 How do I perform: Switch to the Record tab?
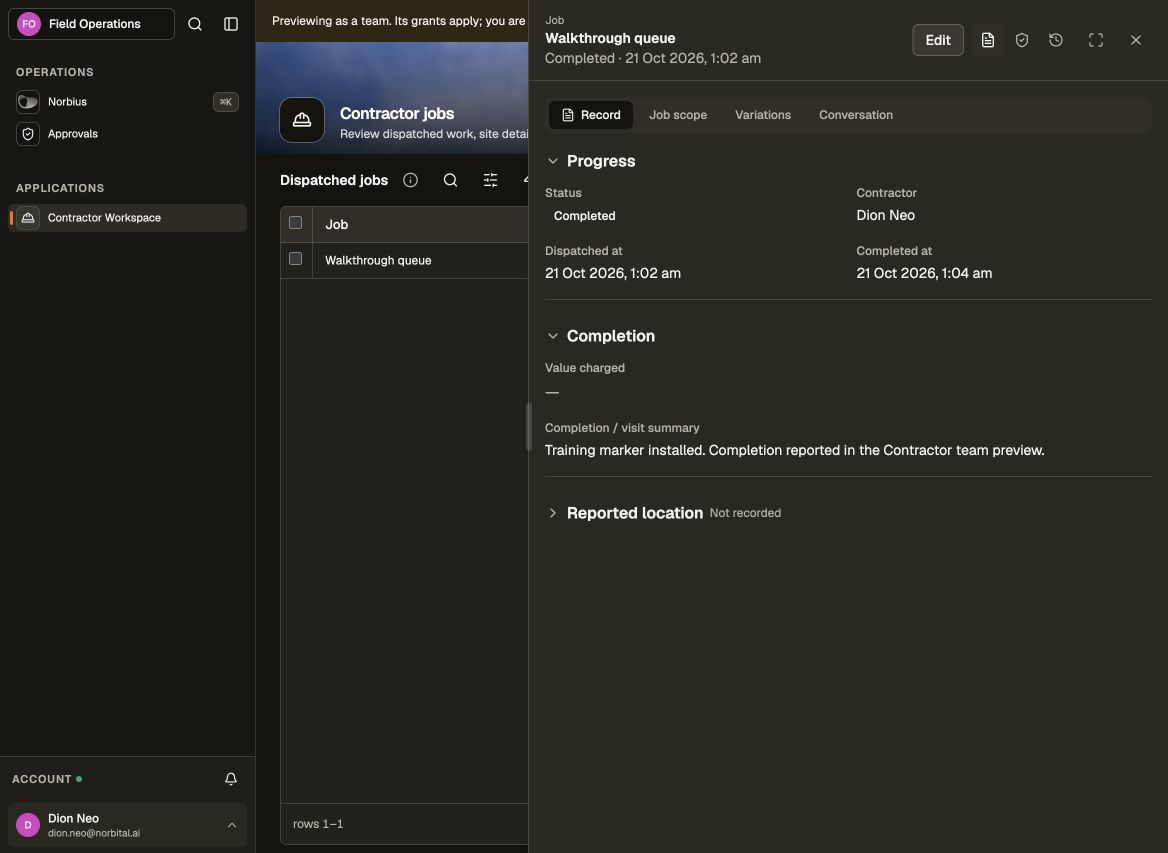[591, 115]
